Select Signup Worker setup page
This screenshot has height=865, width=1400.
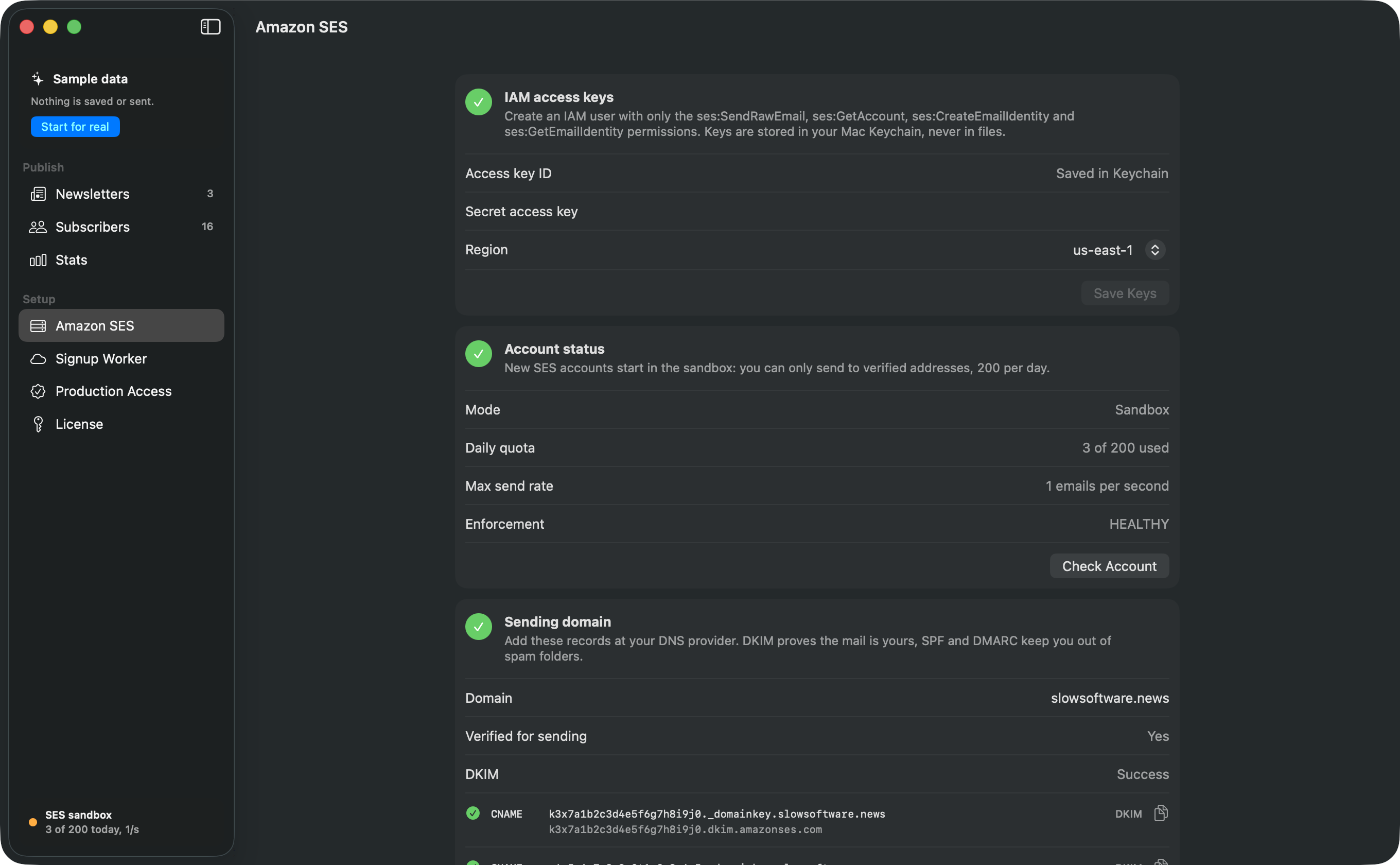click(x=121, y=359)
